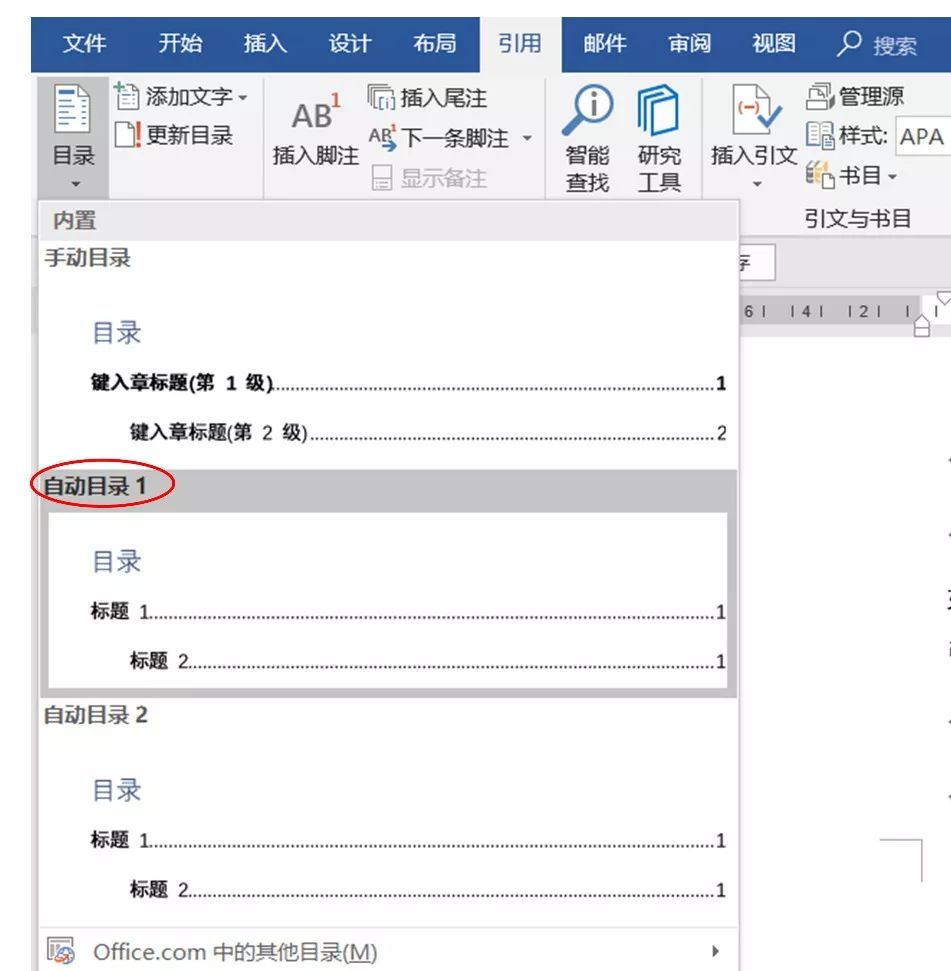Launch the 研究工具 (Researcher) tool
The height and width of the screenshot is (971, 951).
[x=660, y=135]
